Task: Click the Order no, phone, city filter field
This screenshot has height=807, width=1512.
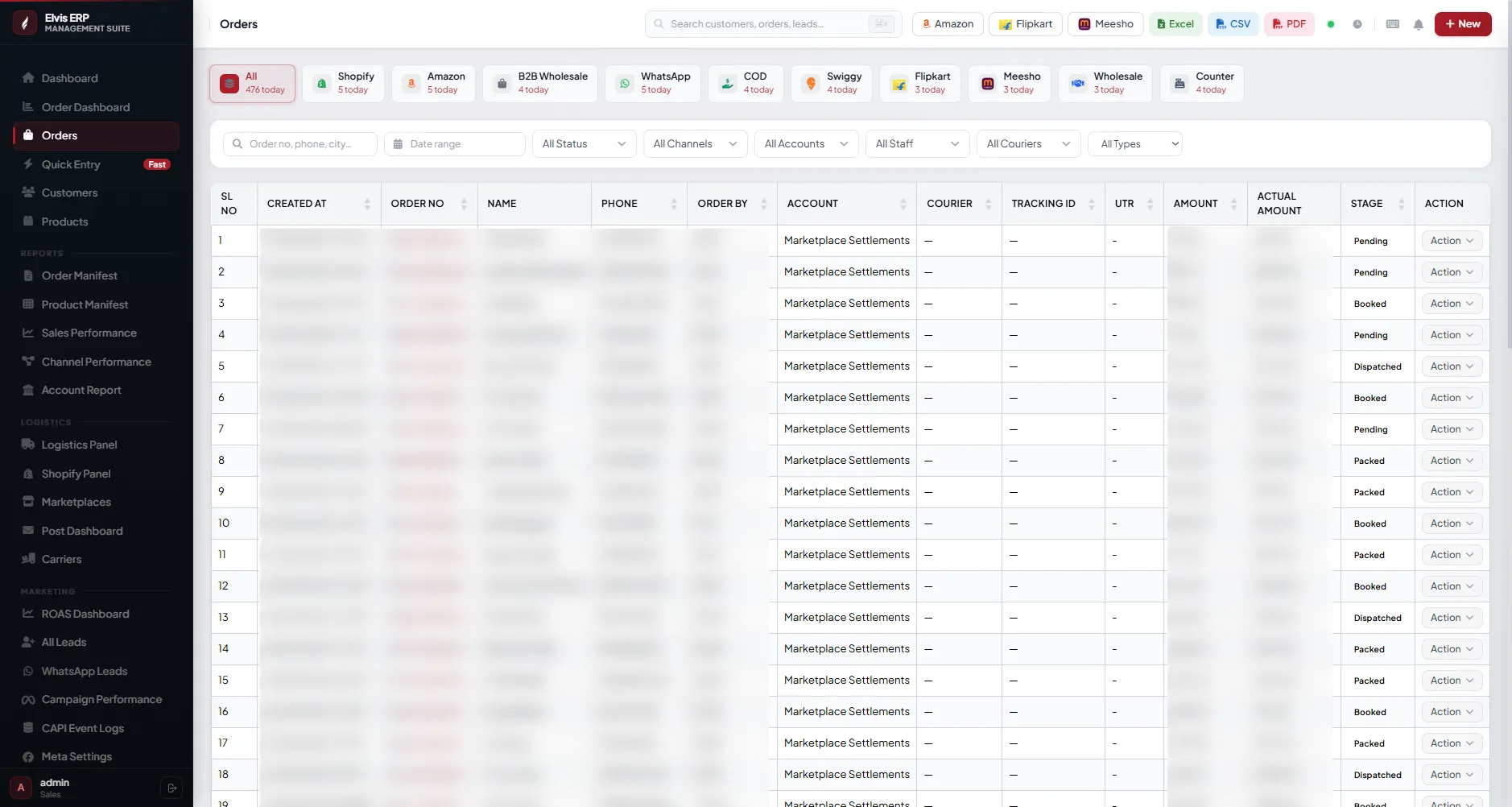Action: click(300, 144)
